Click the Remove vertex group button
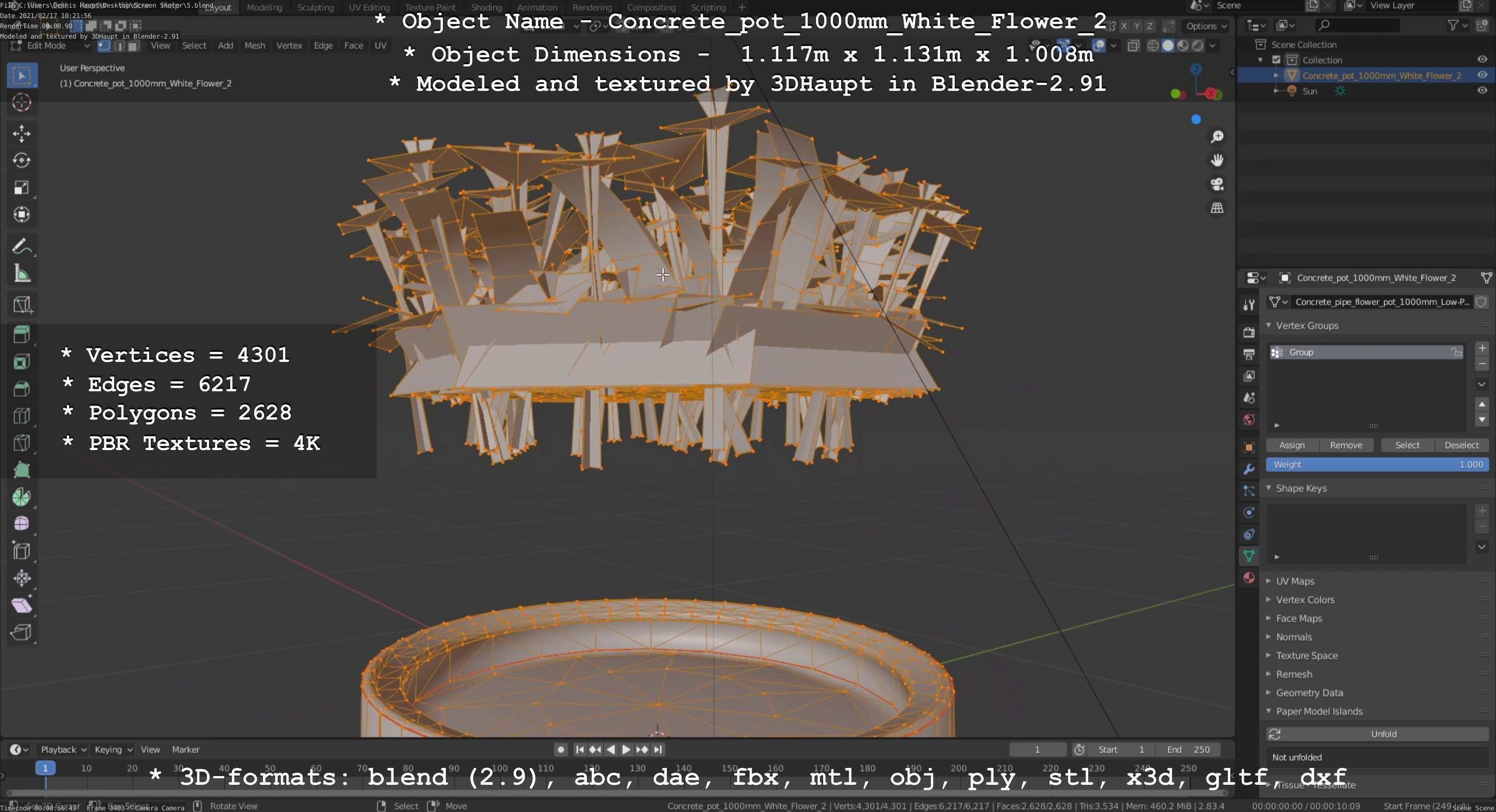The height and width of the screenshot is (812, 1496). click(1346, 445)
